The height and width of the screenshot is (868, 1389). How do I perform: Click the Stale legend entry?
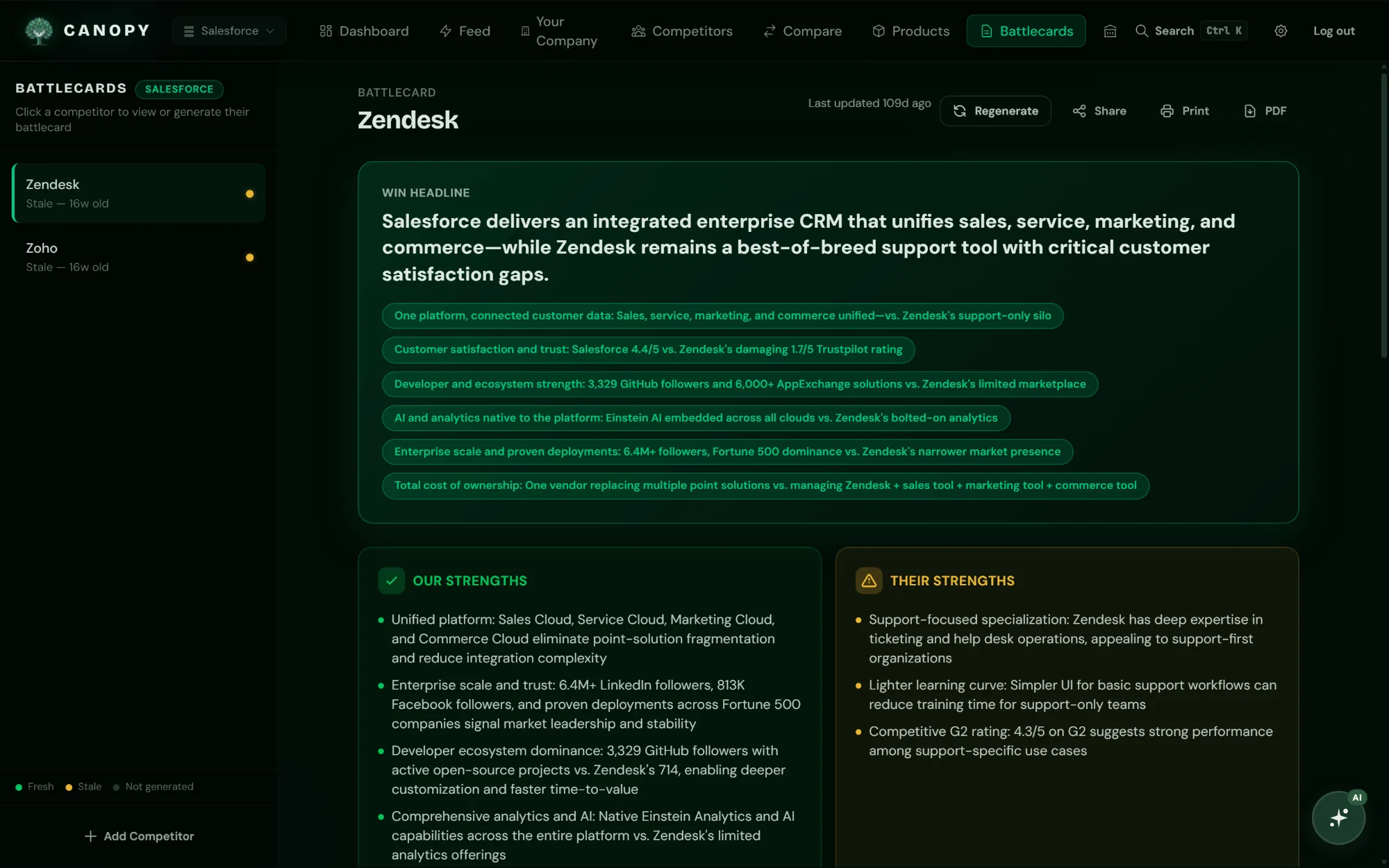[x=83, y=787]
